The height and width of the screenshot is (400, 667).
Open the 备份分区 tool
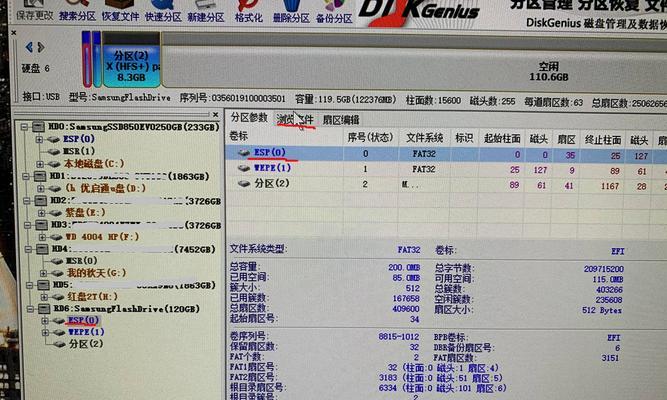334,13
